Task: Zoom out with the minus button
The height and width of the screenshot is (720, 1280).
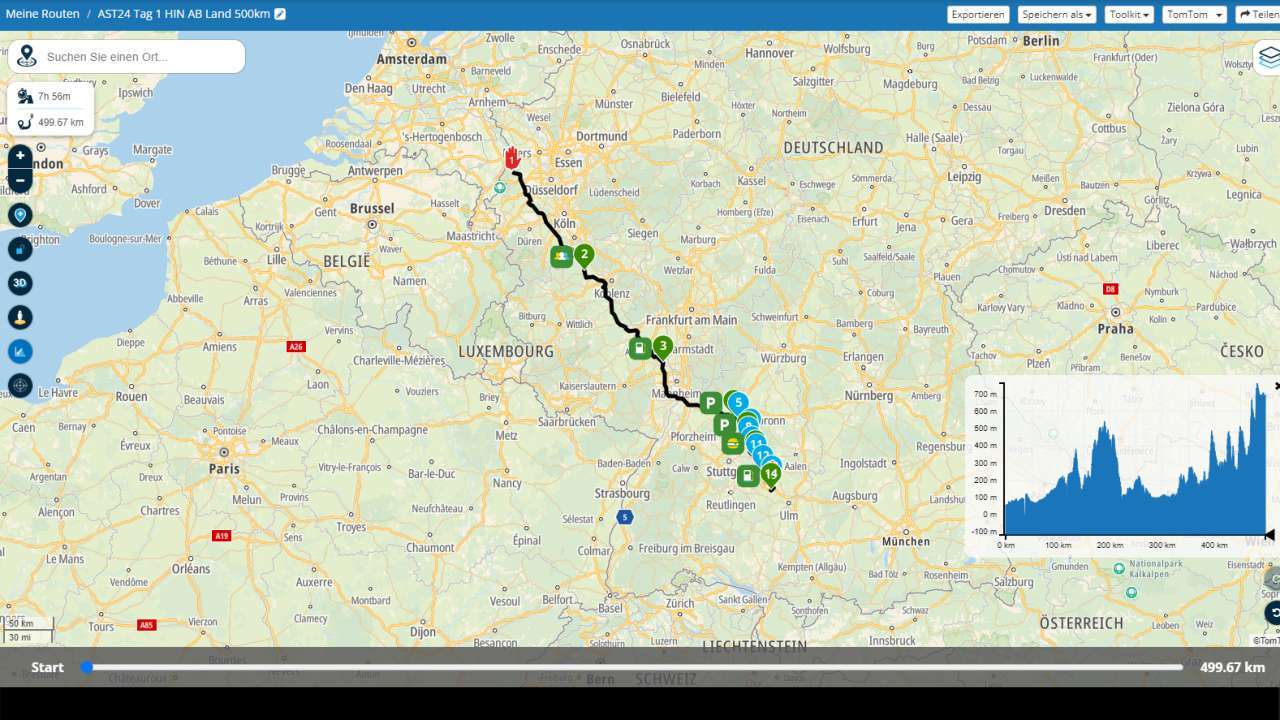Action: (x=20, y=181)
